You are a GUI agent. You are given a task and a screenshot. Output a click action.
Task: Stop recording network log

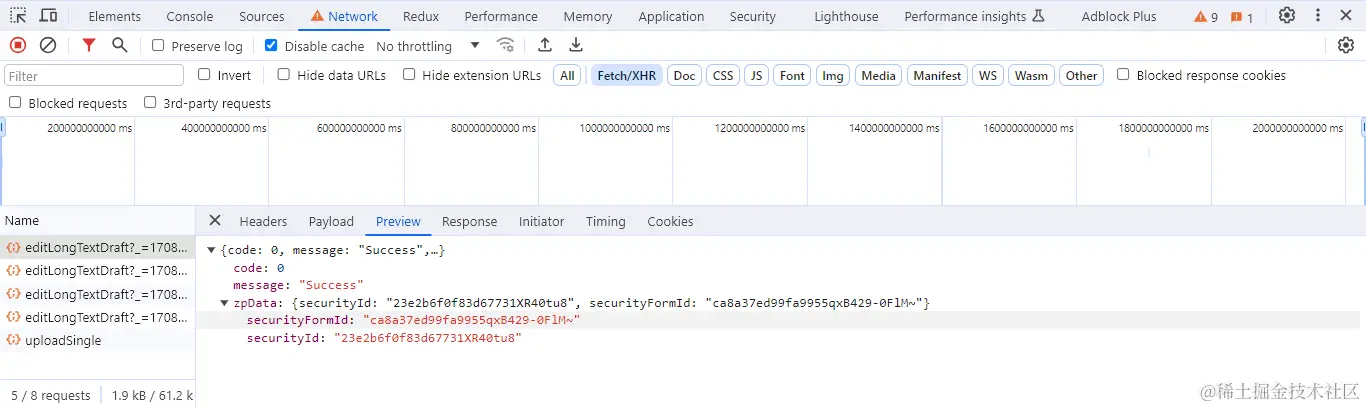click(x=18, y=45)
